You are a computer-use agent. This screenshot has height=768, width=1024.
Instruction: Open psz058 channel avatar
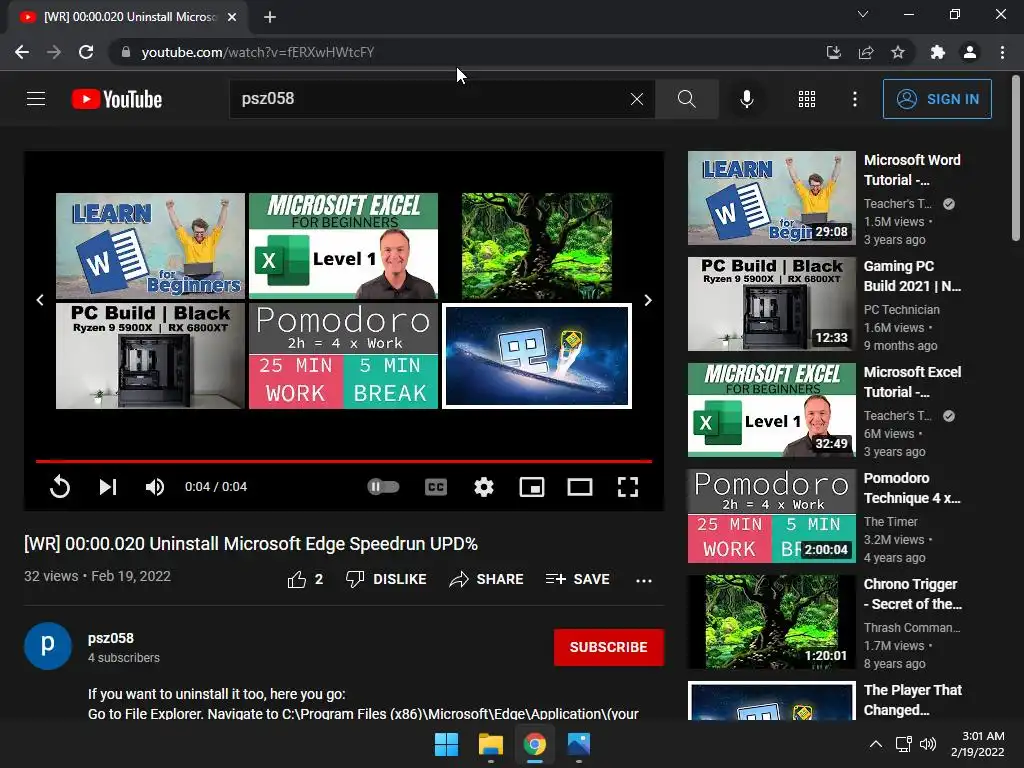click(48, 646)
